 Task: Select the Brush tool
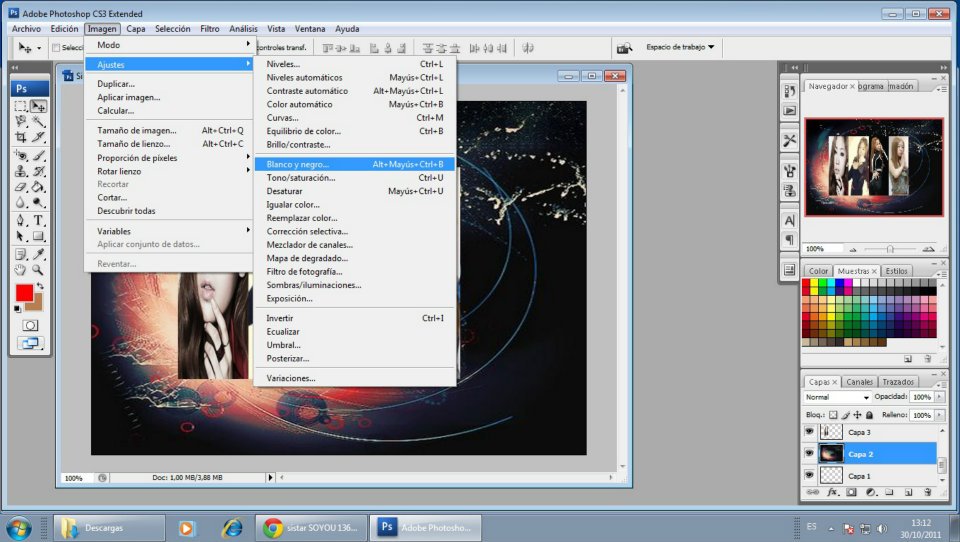[x=38, y=156]
